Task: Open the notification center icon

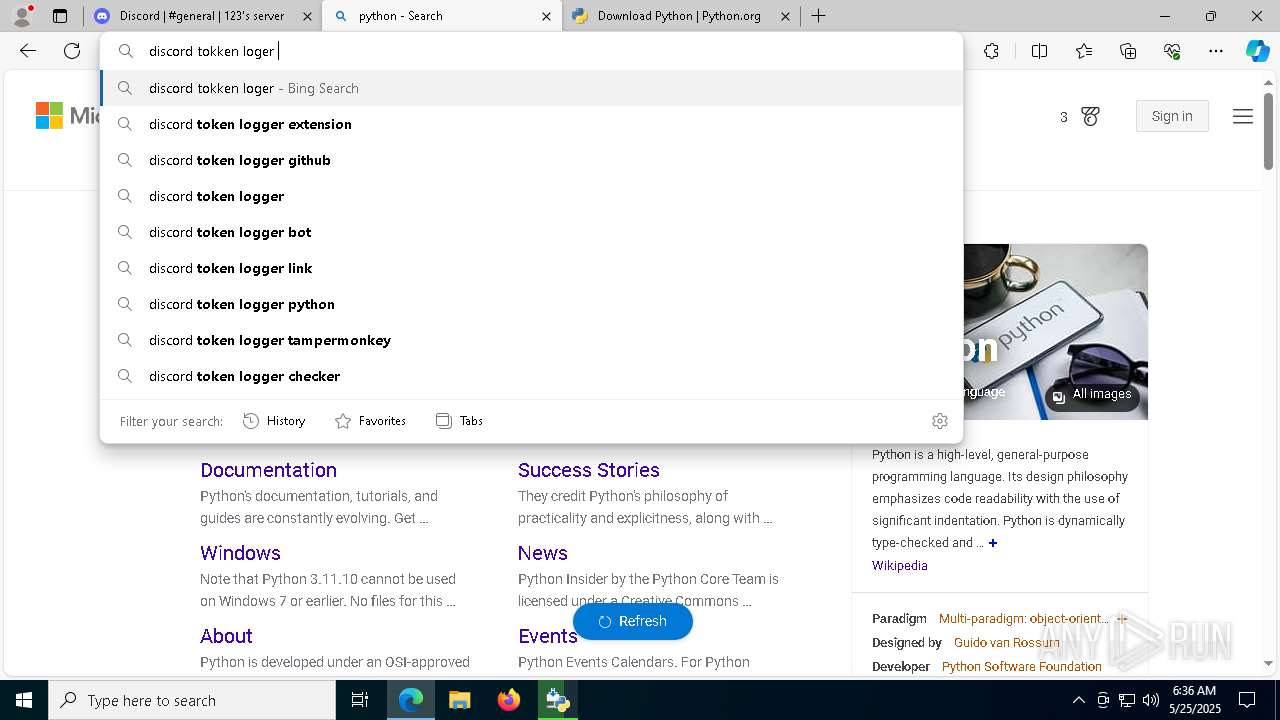Action: coord(1247,700)
